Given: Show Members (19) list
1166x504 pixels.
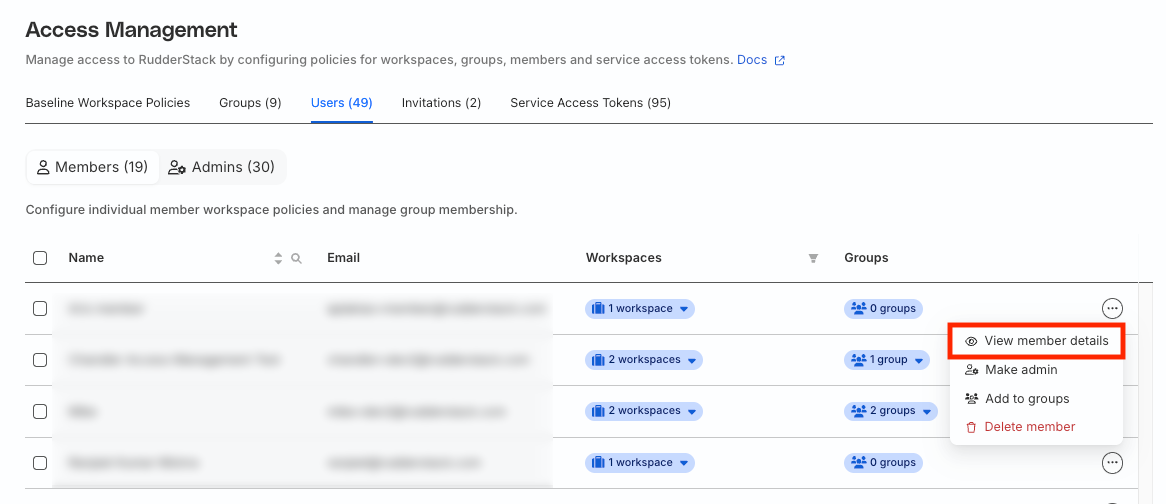Looking at the screenshot, I should pos(93,167).
